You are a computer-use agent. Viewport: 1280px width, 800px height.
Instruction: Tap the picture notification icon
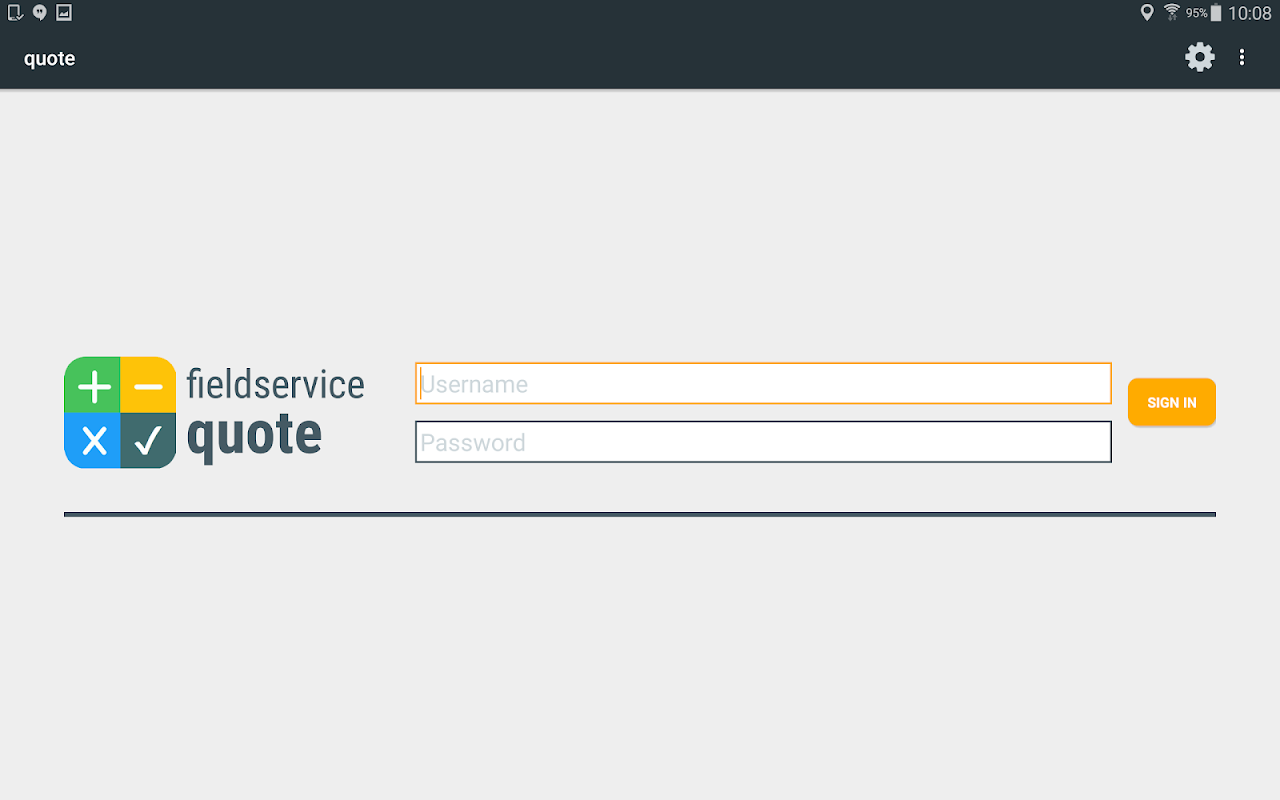64,13
